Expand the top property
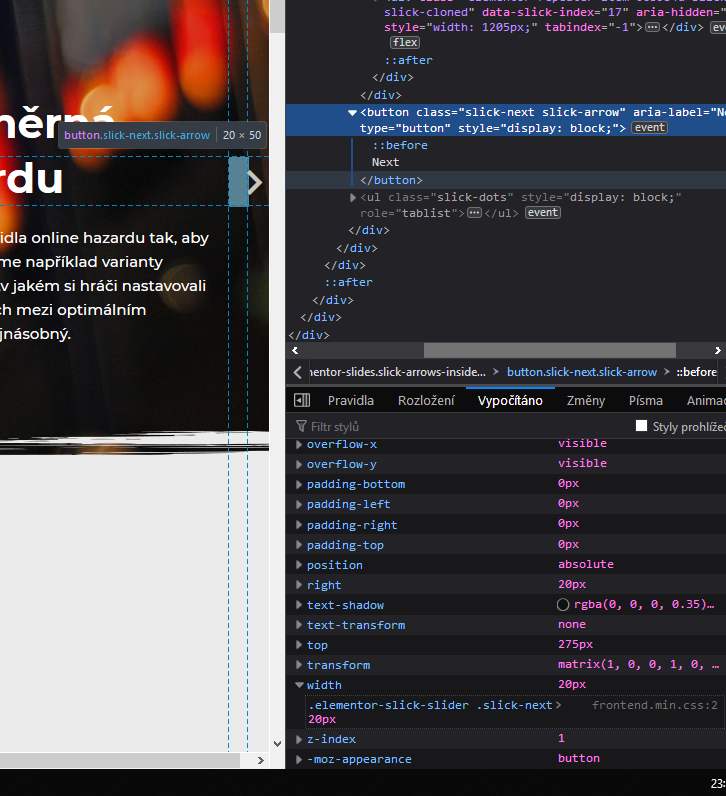 coord(299,645)
